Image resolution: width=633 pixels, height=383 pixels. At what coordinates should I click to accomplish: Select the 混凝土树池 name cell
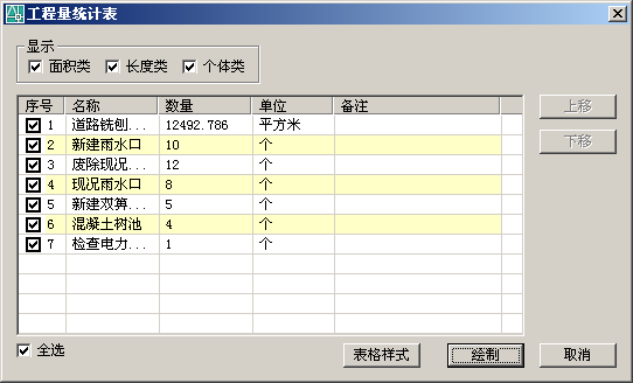point(113,224)
